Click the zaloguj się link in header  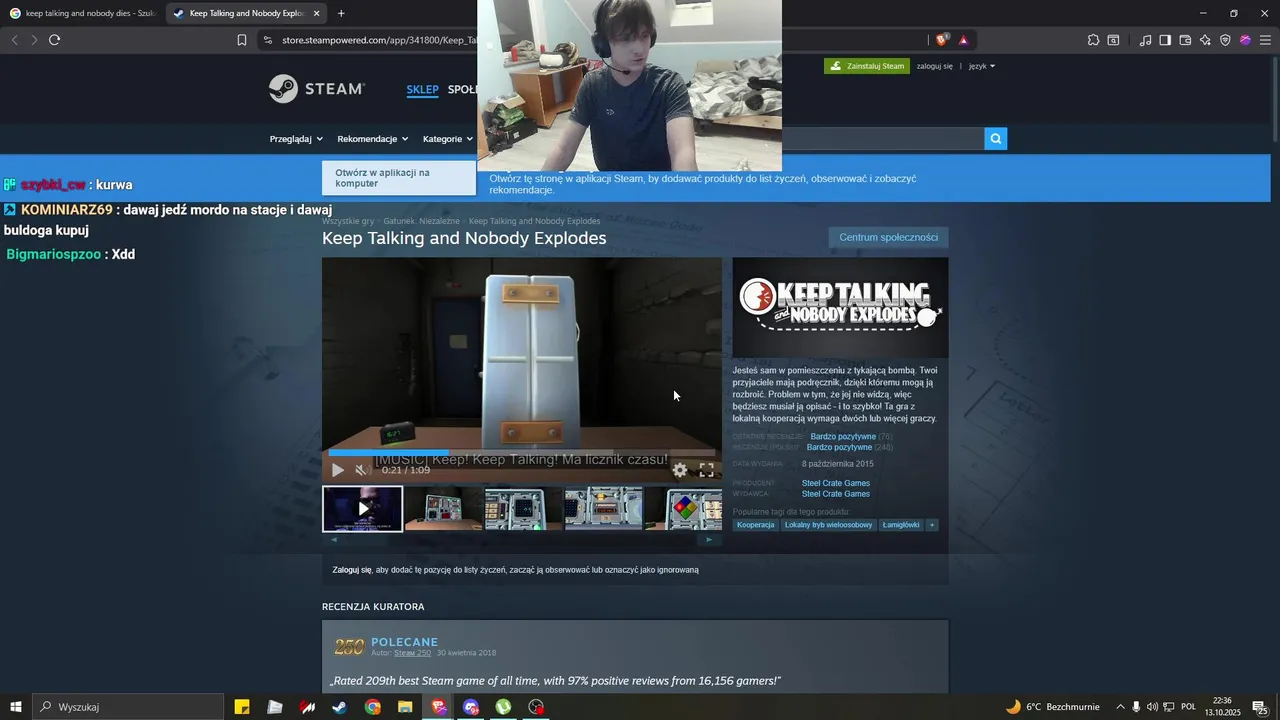click(x=934, y=66)
